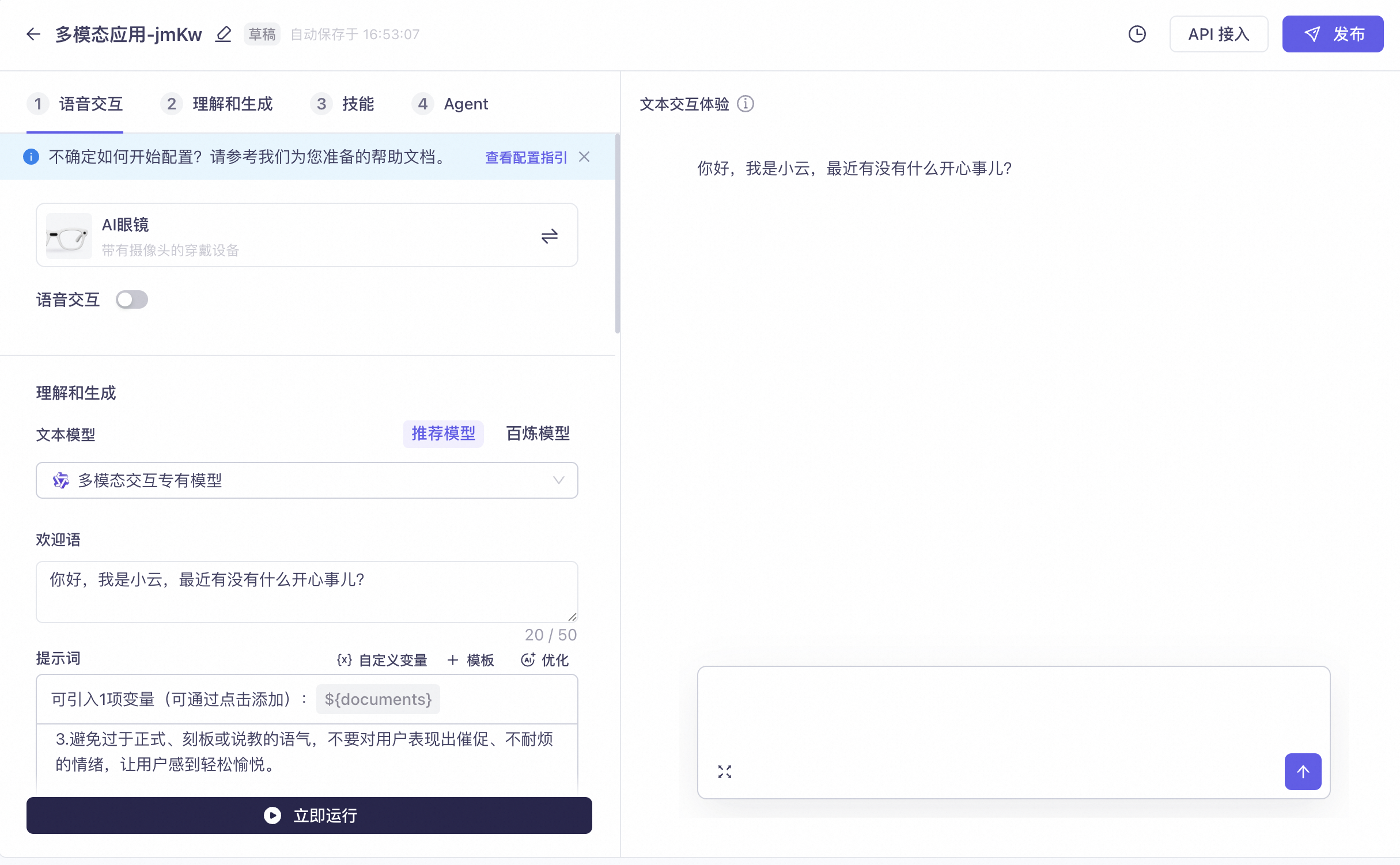Open the 查看配置指引 link
Screen dimensions: 1400x865
click(526, 157)
